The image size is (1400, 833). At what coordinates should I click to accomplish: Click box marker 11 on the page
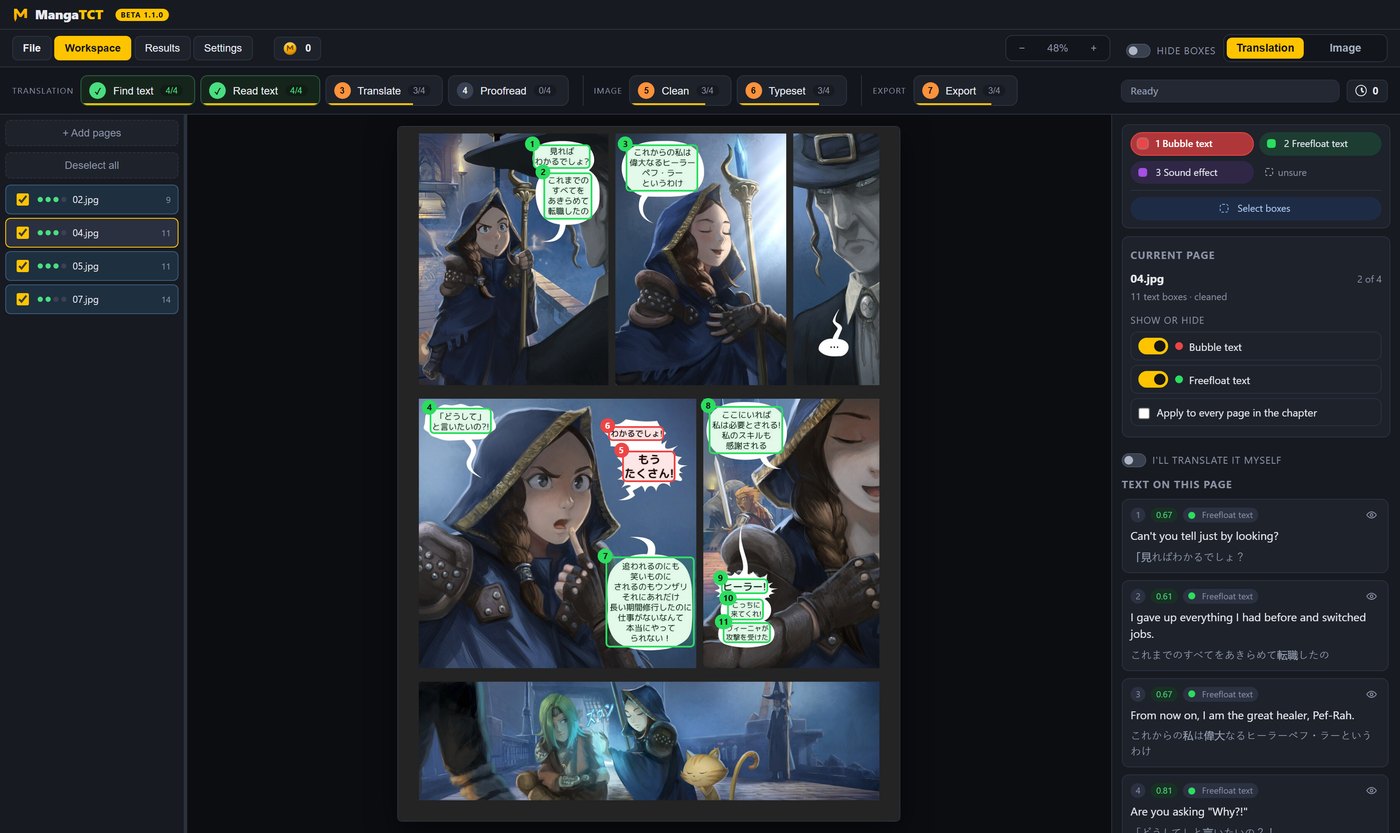(724, 621)
